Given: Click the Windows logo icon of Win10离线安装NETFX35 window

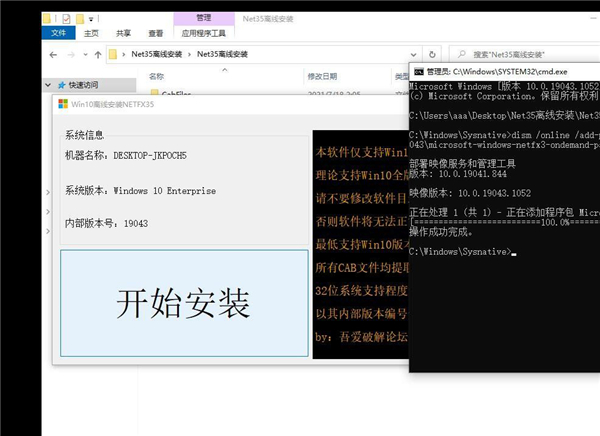Looking at the screenshot, I should (x=62, y=103).
